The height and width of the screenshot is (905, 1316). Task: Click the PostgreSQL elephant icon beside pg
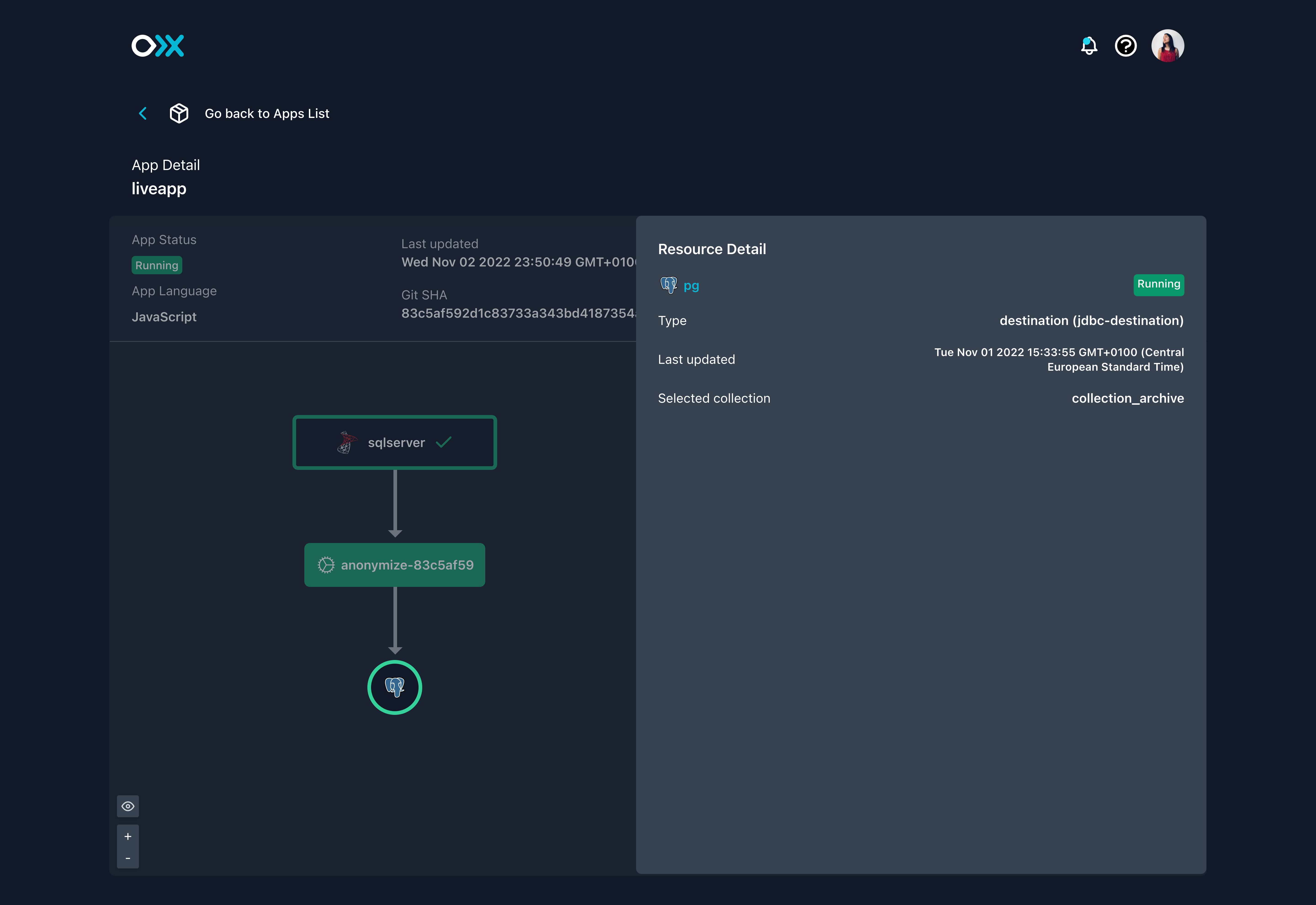pos(669,285)
